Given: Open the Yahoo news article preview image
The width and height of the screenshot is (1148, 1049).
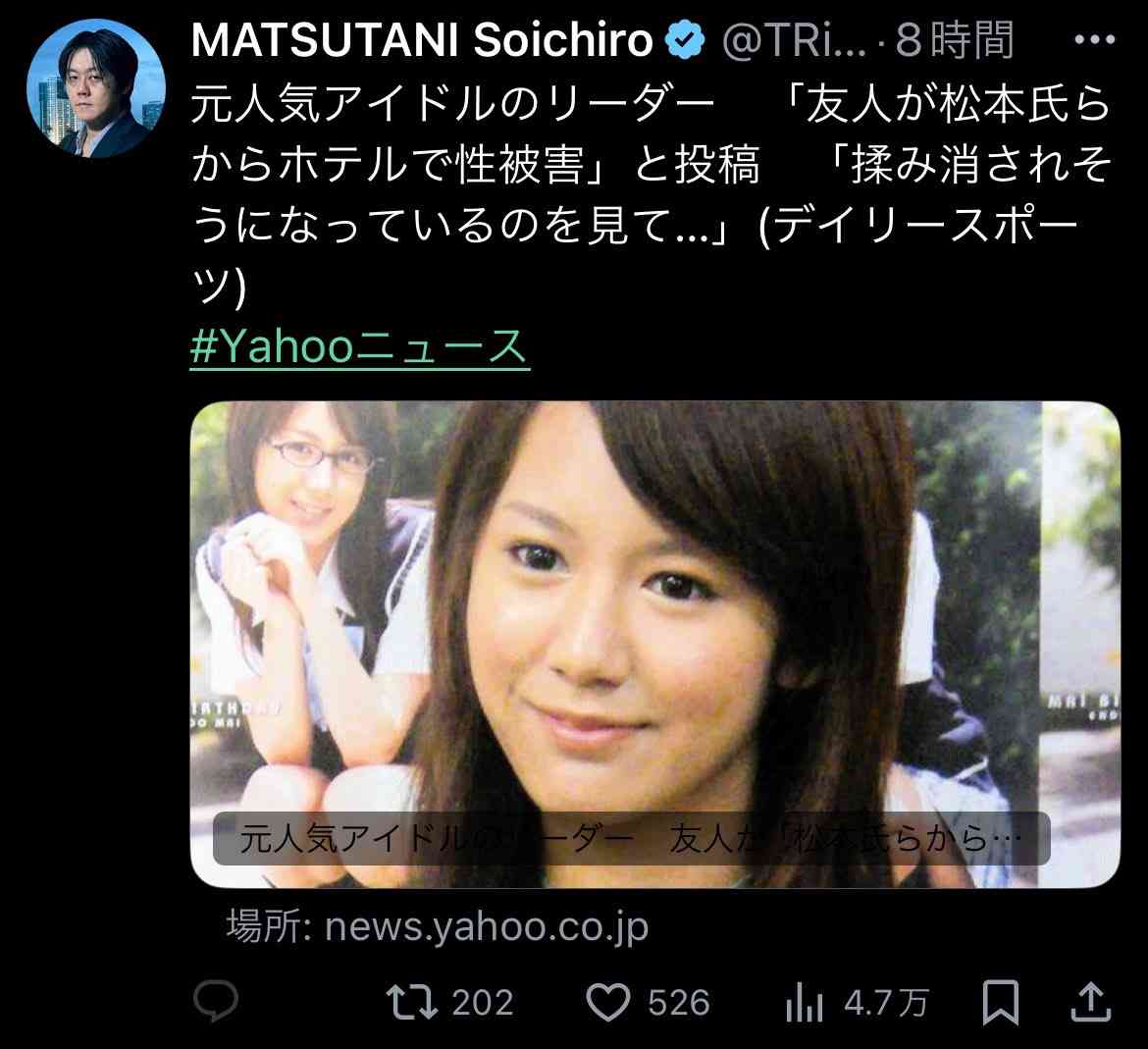Looking at the screenshot, I should [x=655, y=644].
